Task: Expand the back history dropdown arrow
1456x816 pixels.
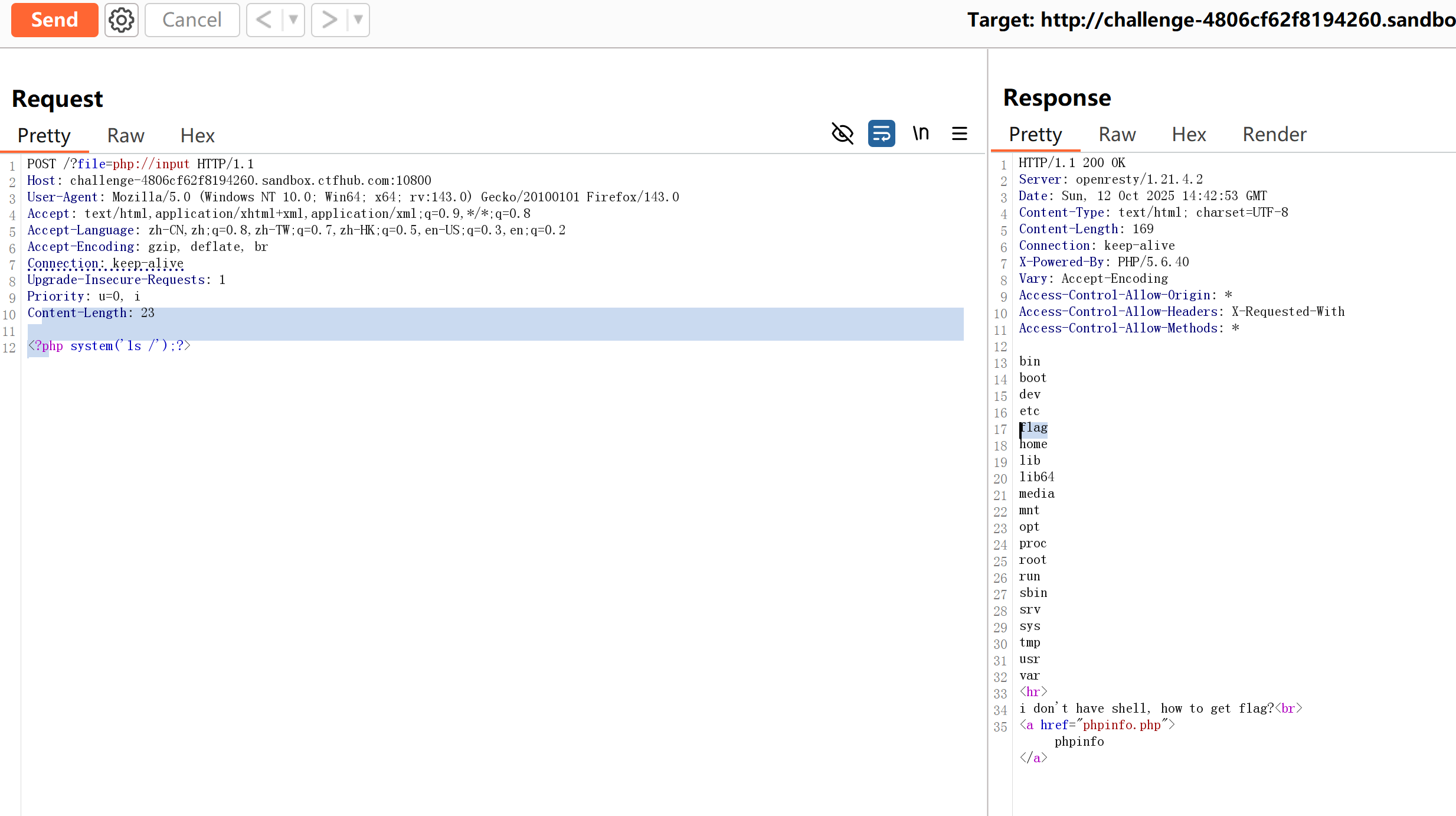Action: point(293,20)
